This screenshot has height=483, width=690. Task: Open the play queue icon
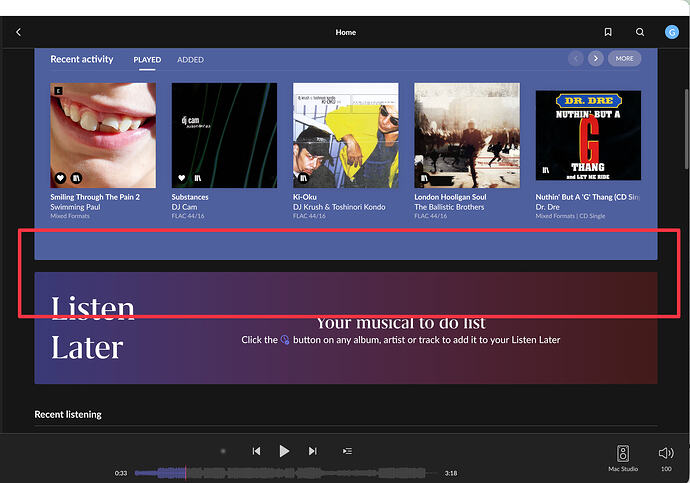[347, 451]
